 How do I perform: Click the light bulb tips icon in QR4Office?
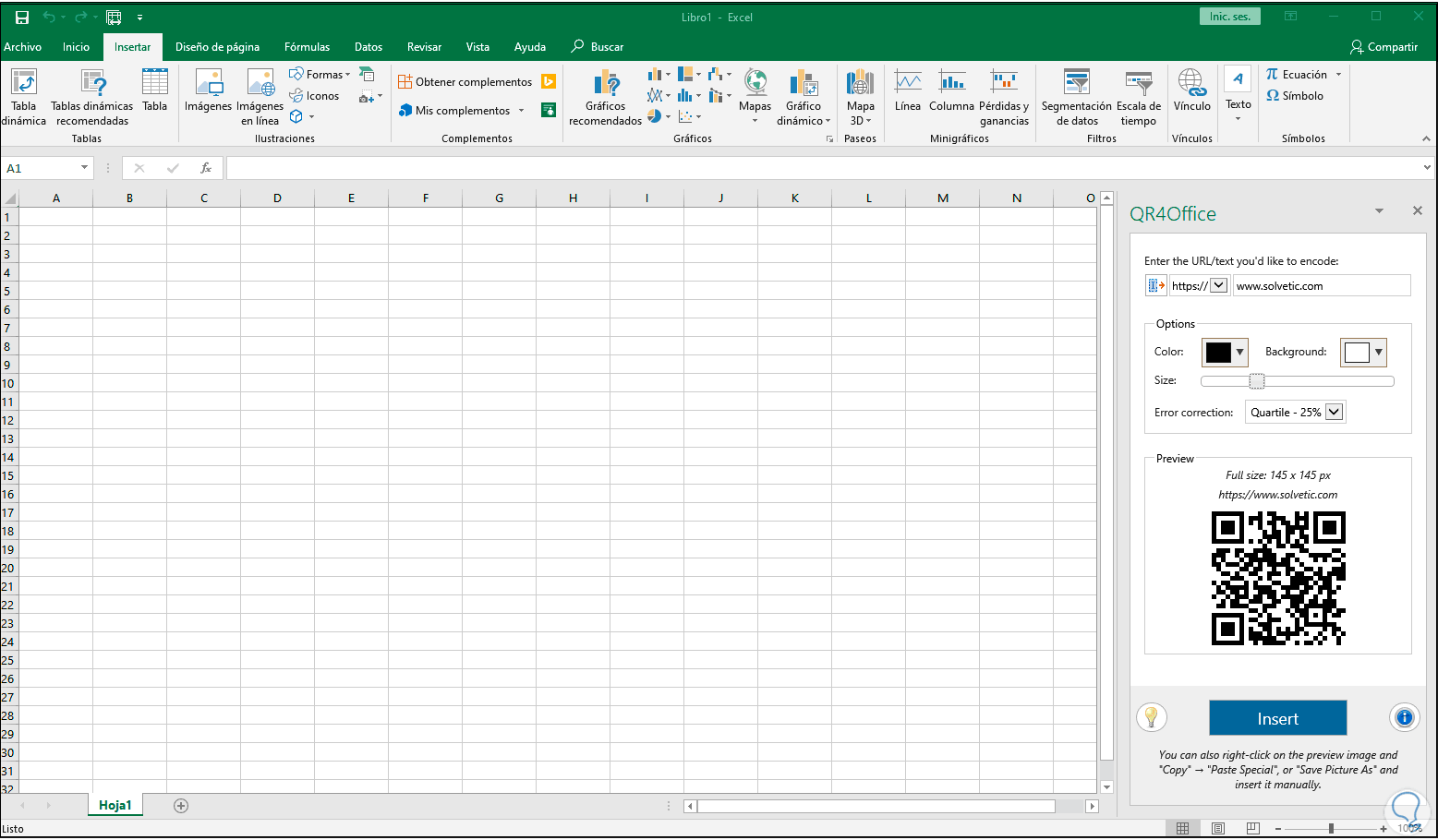(x=1152, y=717)
